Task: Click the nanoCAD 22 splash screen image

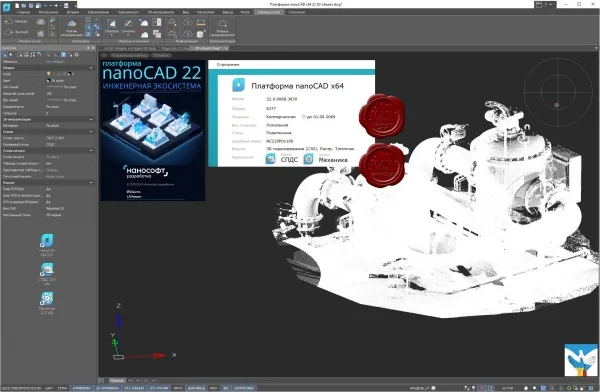Action: tap(153, 130)
